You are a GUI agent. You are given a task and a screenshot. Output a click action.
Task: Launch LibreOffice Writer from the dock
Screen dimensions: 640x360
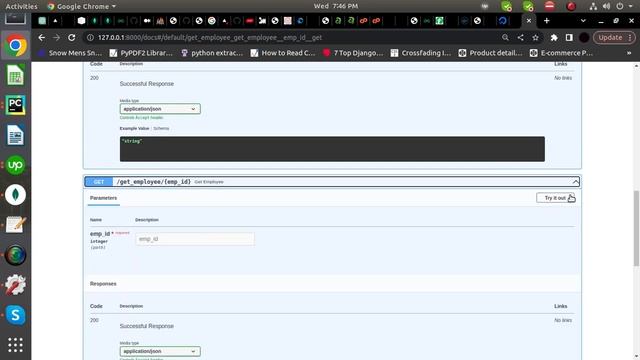point(16,135)
